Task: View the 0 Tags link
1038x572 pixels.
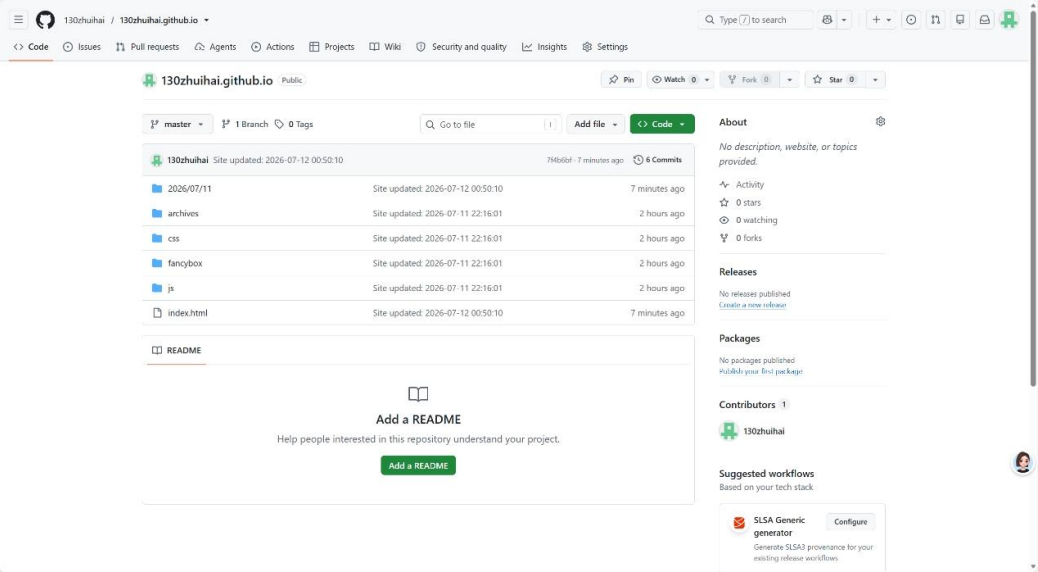Action: [294, 124]
